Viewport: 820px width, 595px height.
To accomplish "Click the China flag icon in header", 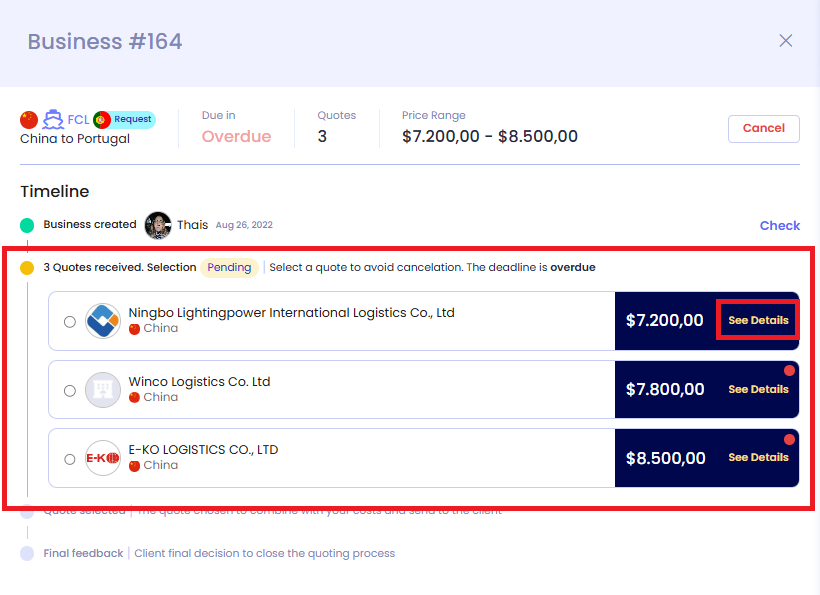I will pos(29,120).
